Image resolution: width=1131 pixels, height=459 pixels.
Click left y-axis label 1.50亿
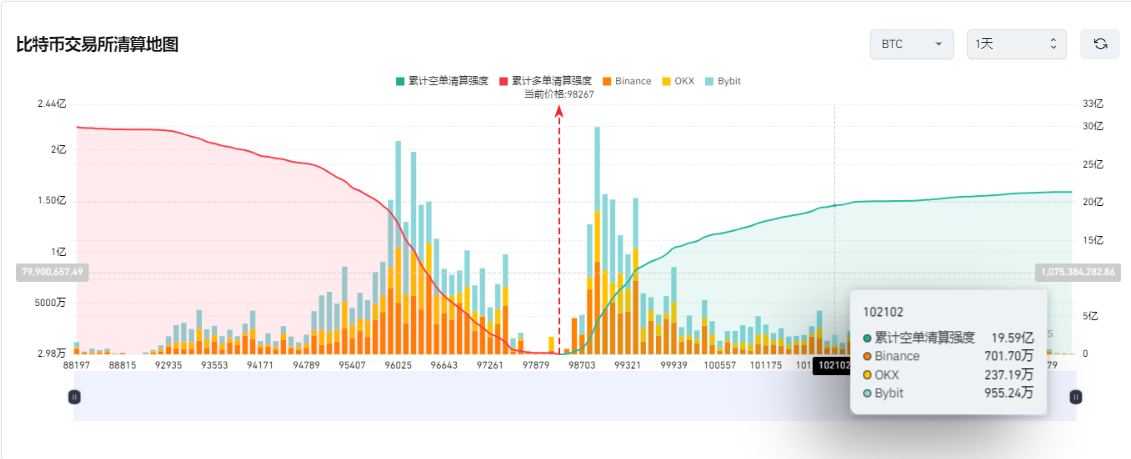point(51,201)
